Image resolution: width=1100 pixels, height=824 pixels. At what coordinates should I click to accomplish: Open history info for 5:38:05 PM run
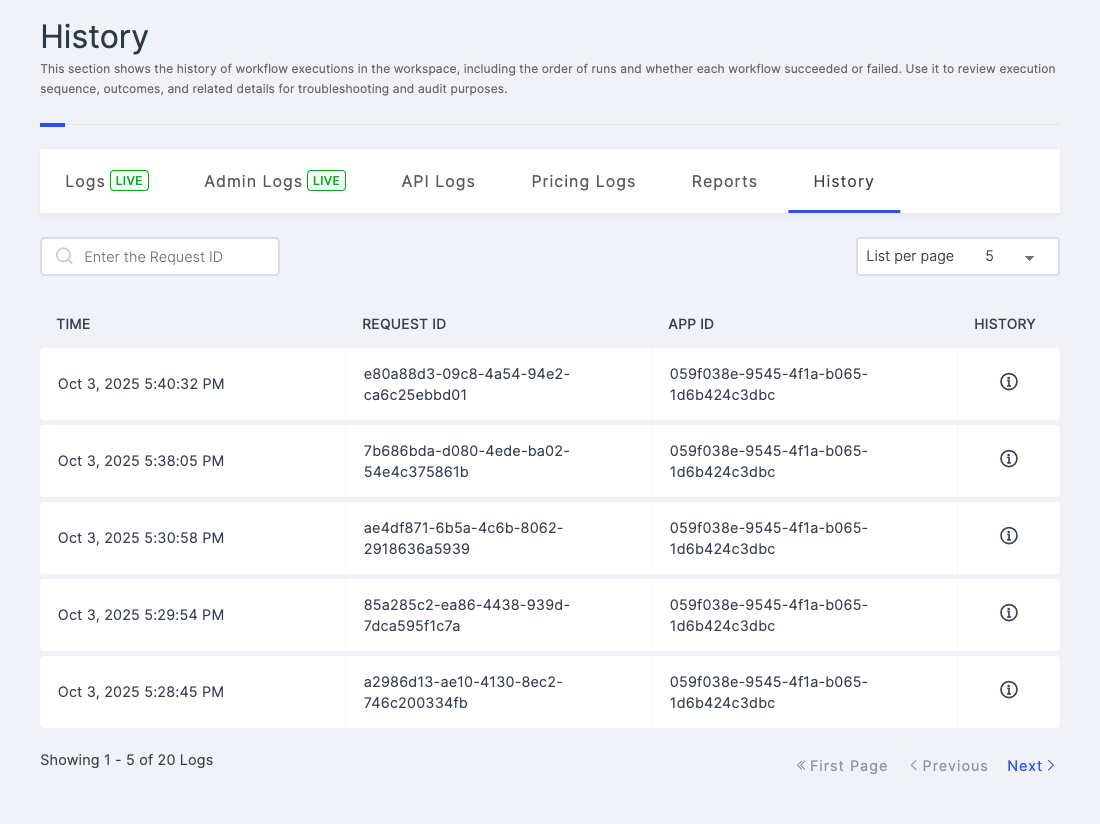click(1008, 459)
